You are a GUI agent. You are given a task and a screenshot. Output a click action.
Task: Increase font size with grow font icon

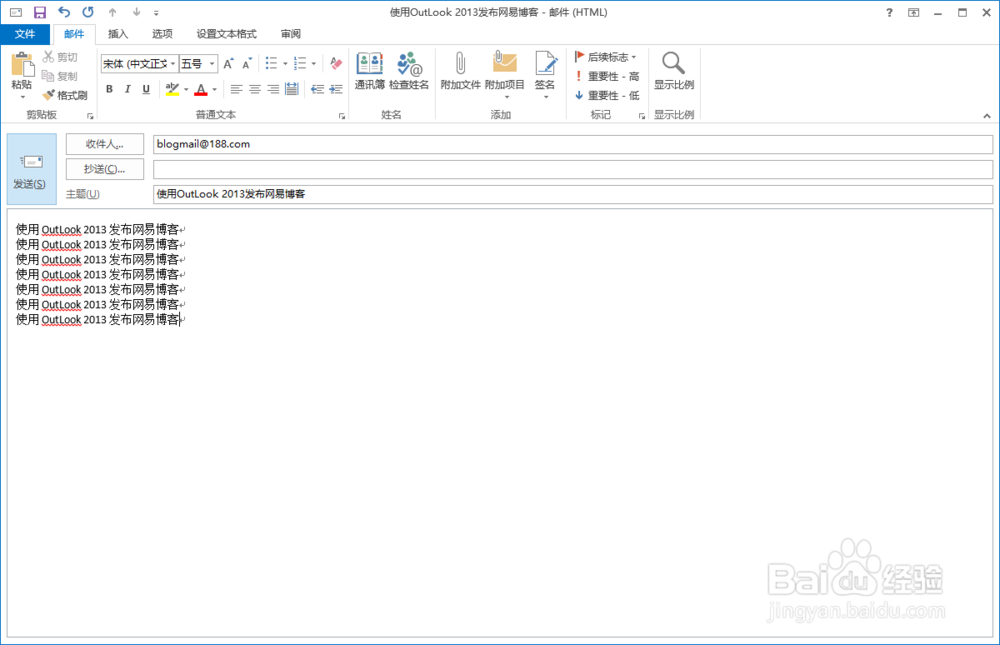click(x=228, y=64)
